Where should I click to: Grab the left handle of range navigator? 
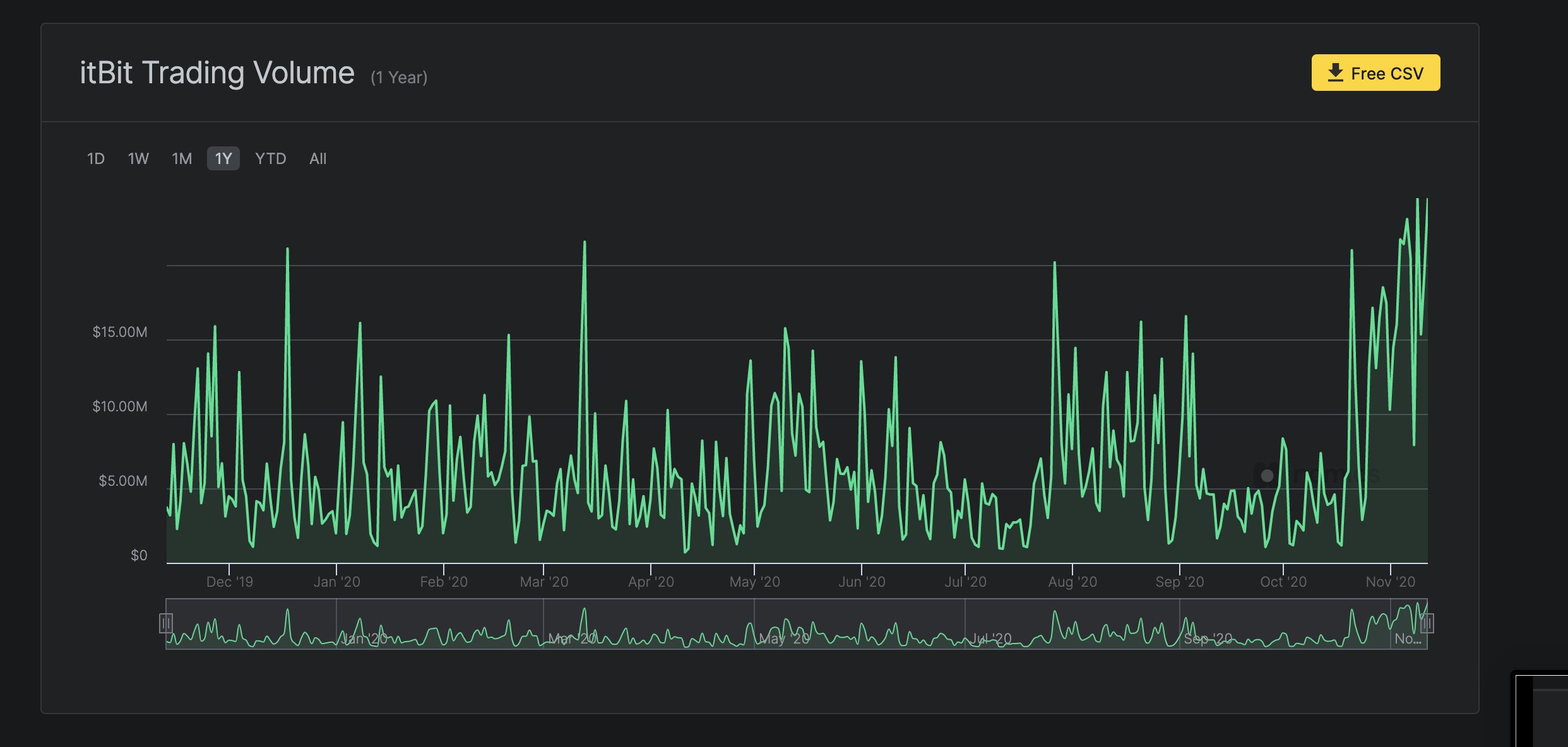pyautogui.click(x=166, y=623)
